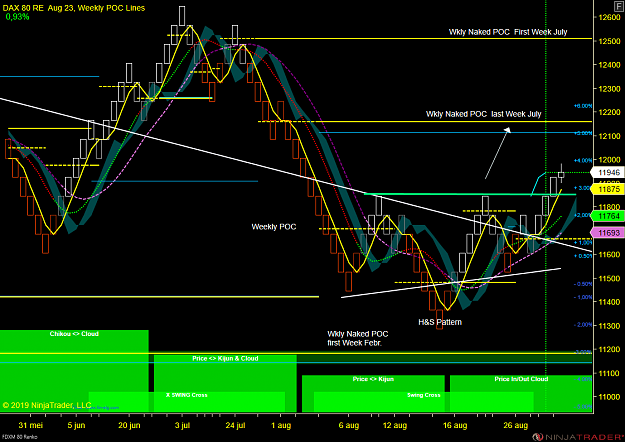The image size is (625, 442).
Task: Select the 'Wkly Naked POC last Week July' label
Action: 483,114
